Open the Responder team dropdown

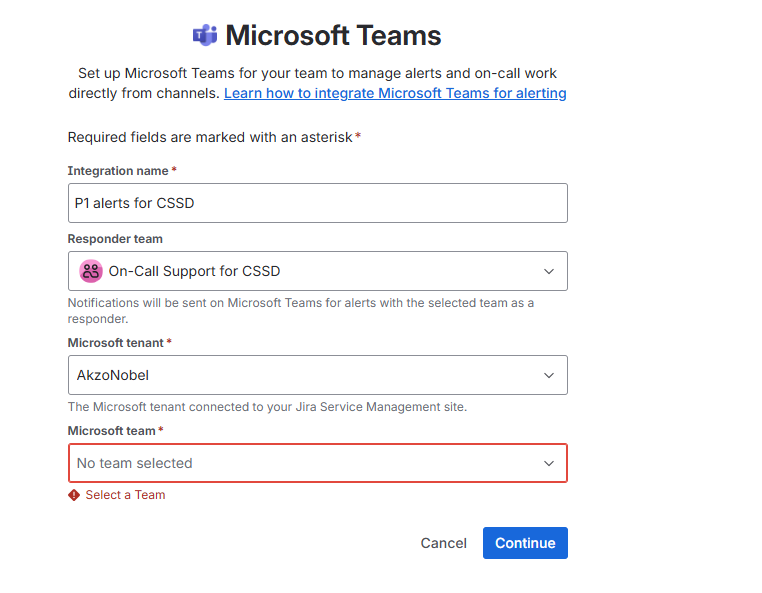pyautogui.click(x=318, y=271)
